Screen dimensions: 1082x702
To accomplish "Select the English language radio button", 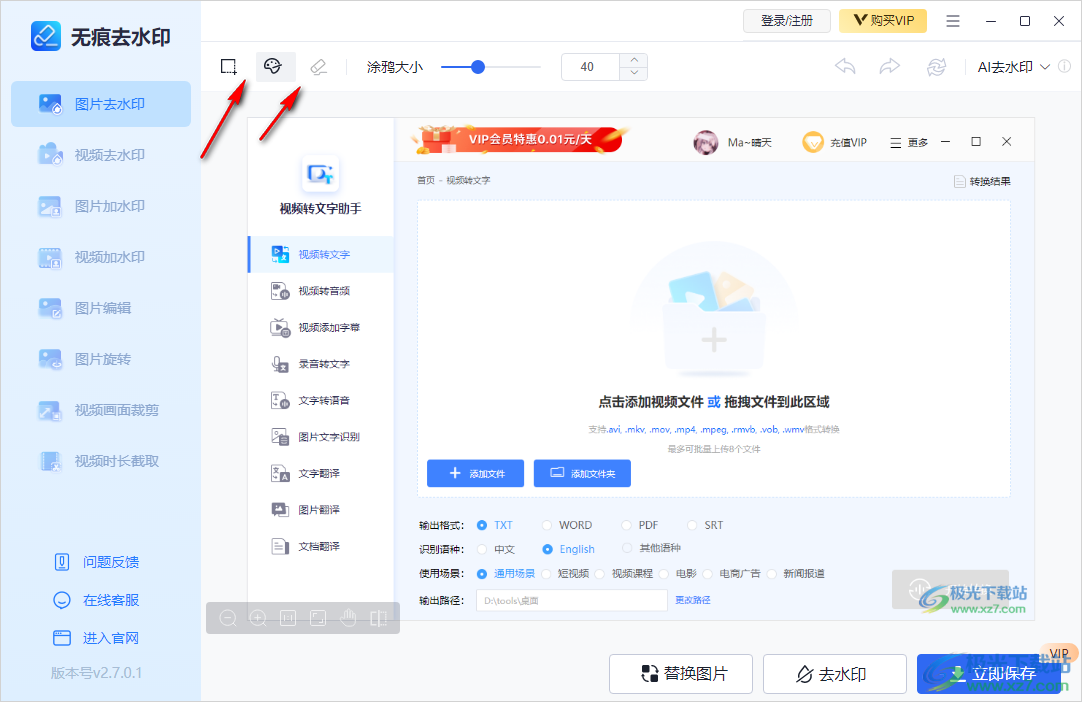I will pyautogui.click(x=547, y=549).
